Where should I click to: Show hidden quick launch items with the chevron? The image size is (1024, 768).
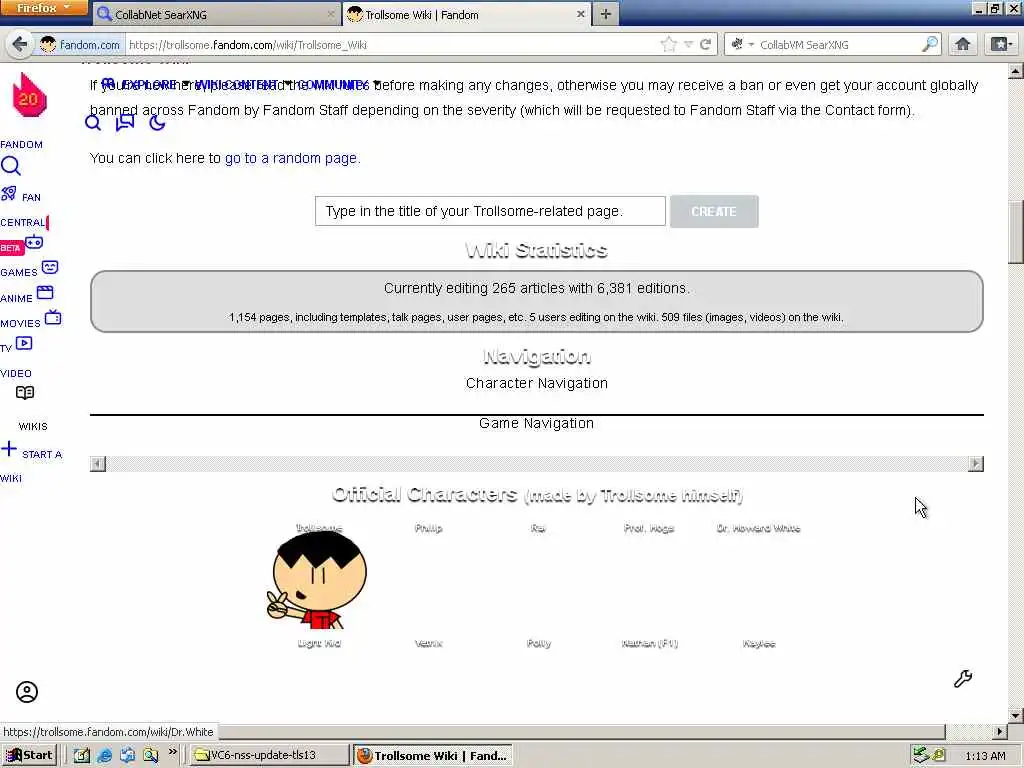(x=172, y=752)
